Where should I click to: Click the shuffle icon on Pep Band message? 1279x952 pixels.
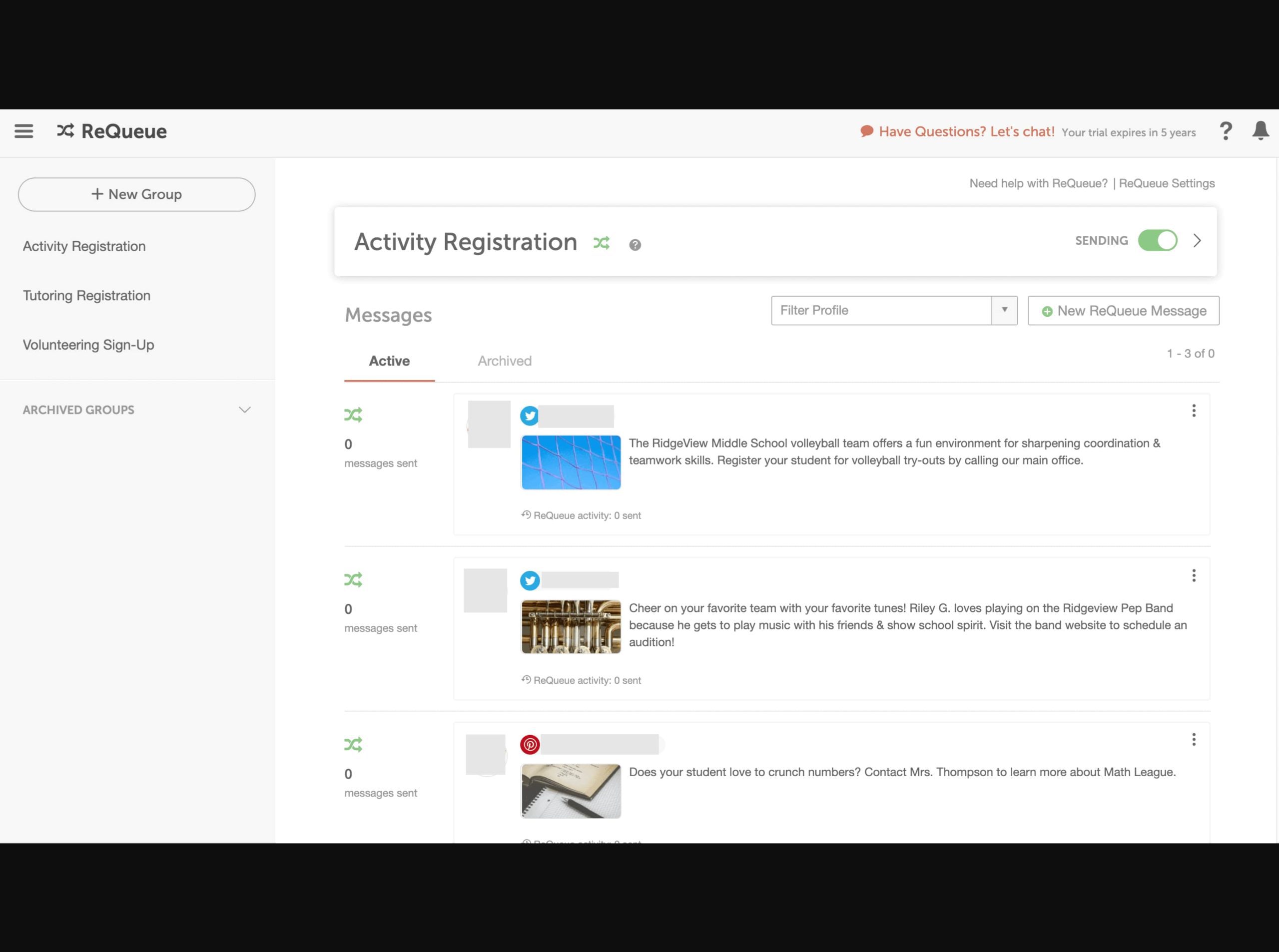pyautogui.click(x=353, y=579)
